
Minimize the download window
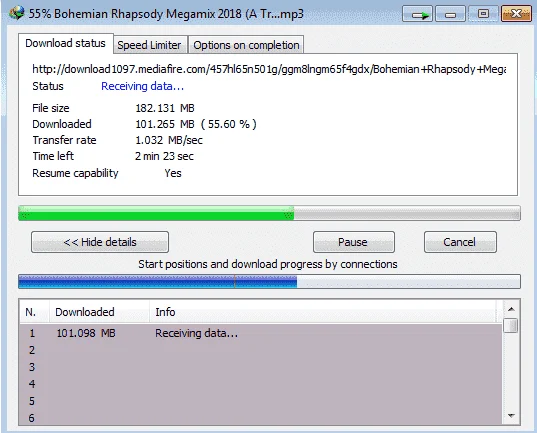click(450, 14)
